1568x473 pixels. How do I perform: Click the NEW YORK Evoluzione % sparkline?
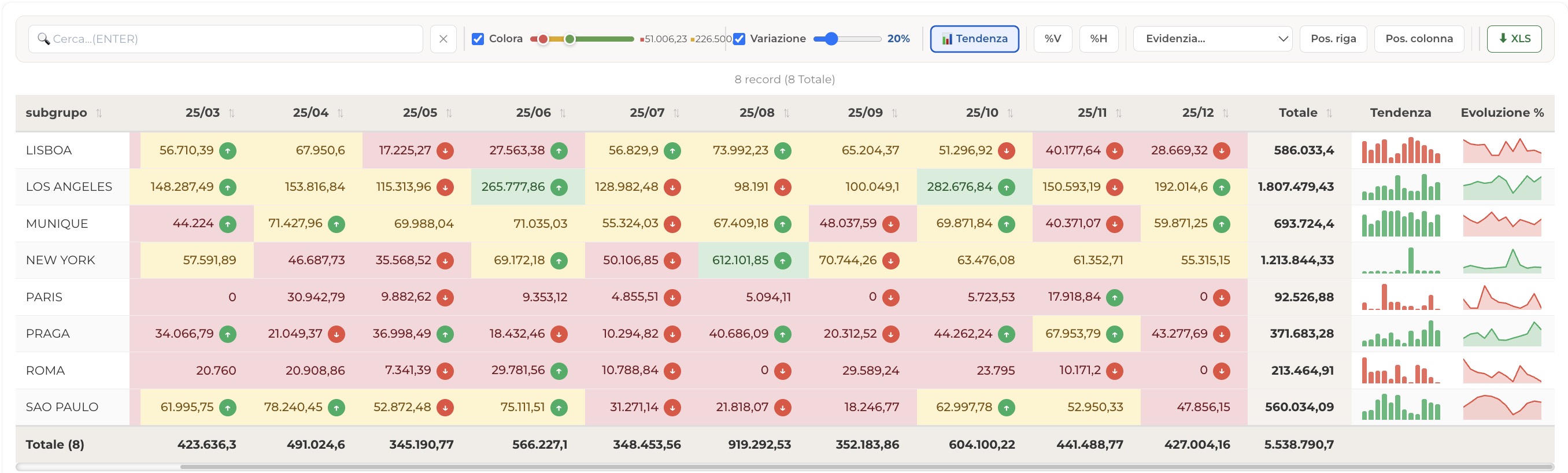coord(1502,261)
